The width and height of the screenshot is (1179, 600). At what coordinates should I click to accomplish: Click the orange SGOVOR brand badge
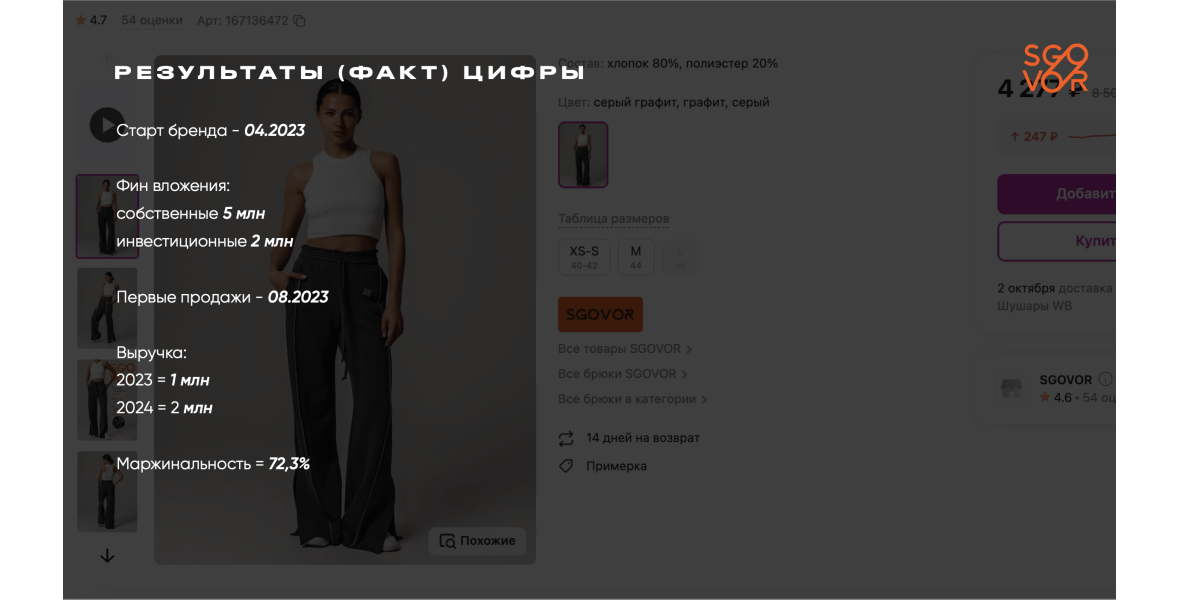[600, 314]
